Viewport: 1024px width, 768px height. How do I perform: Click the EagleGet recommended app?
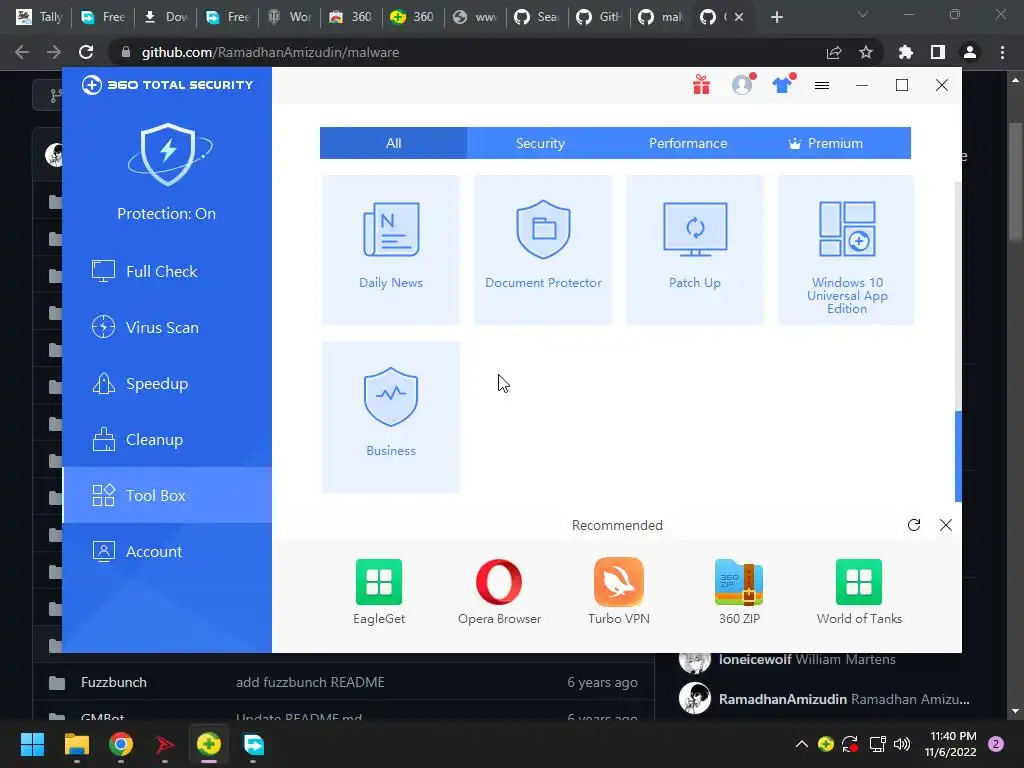[x=379, y=592]
